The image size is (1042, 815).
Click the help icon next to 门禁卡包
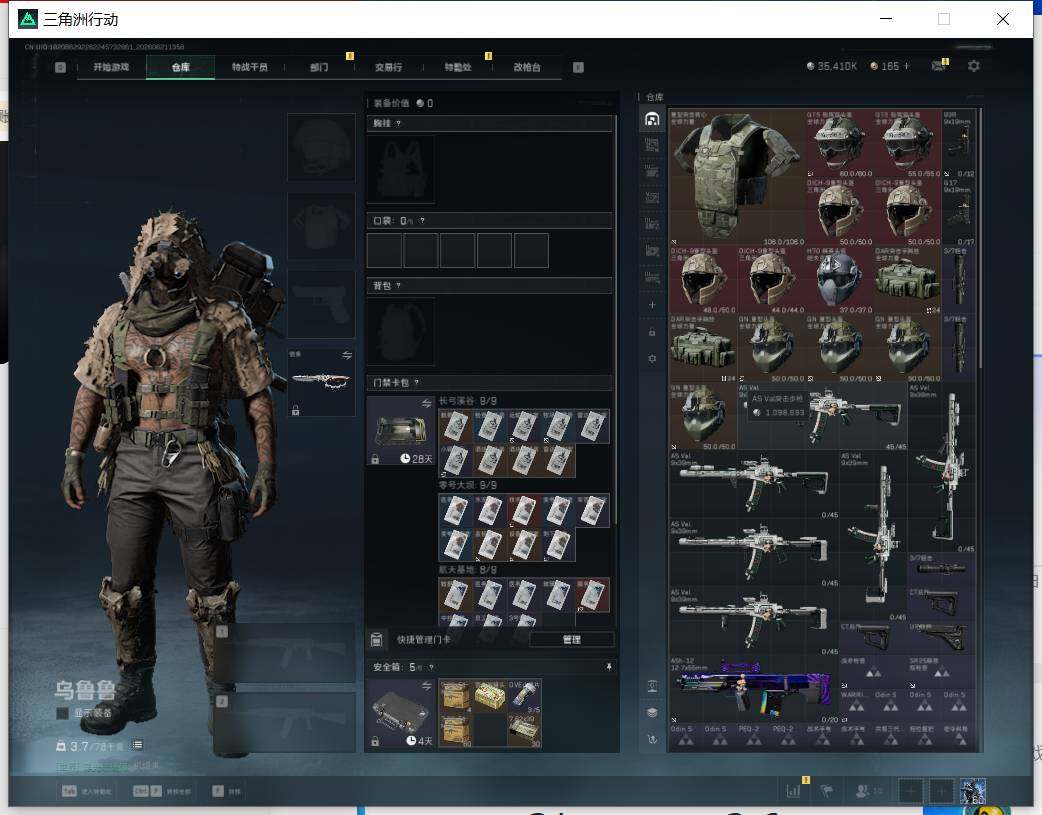pos(417,382)
